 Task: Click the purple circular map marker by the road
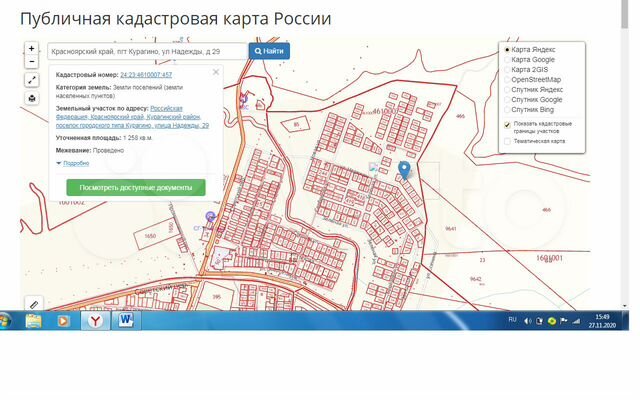211,216
